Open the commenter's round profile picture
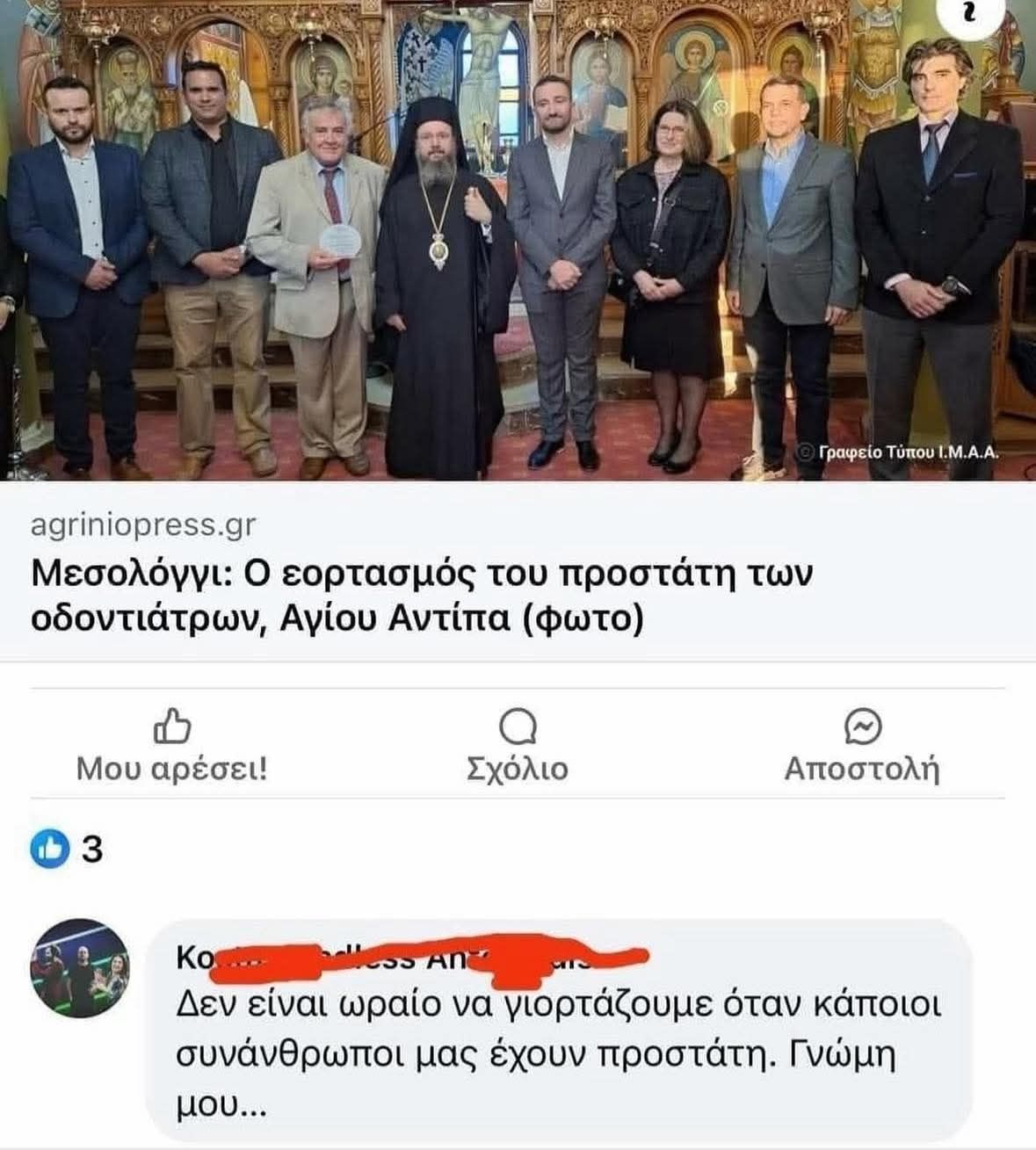Viewport: 1036px width, 1150px height. click(x=80, y=969)
